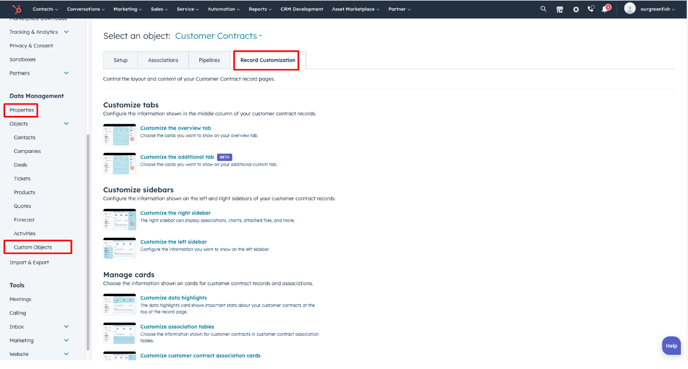Open the Help chat bubble
The width and height of the screenshot is (688, 369).
coord(671,346)
